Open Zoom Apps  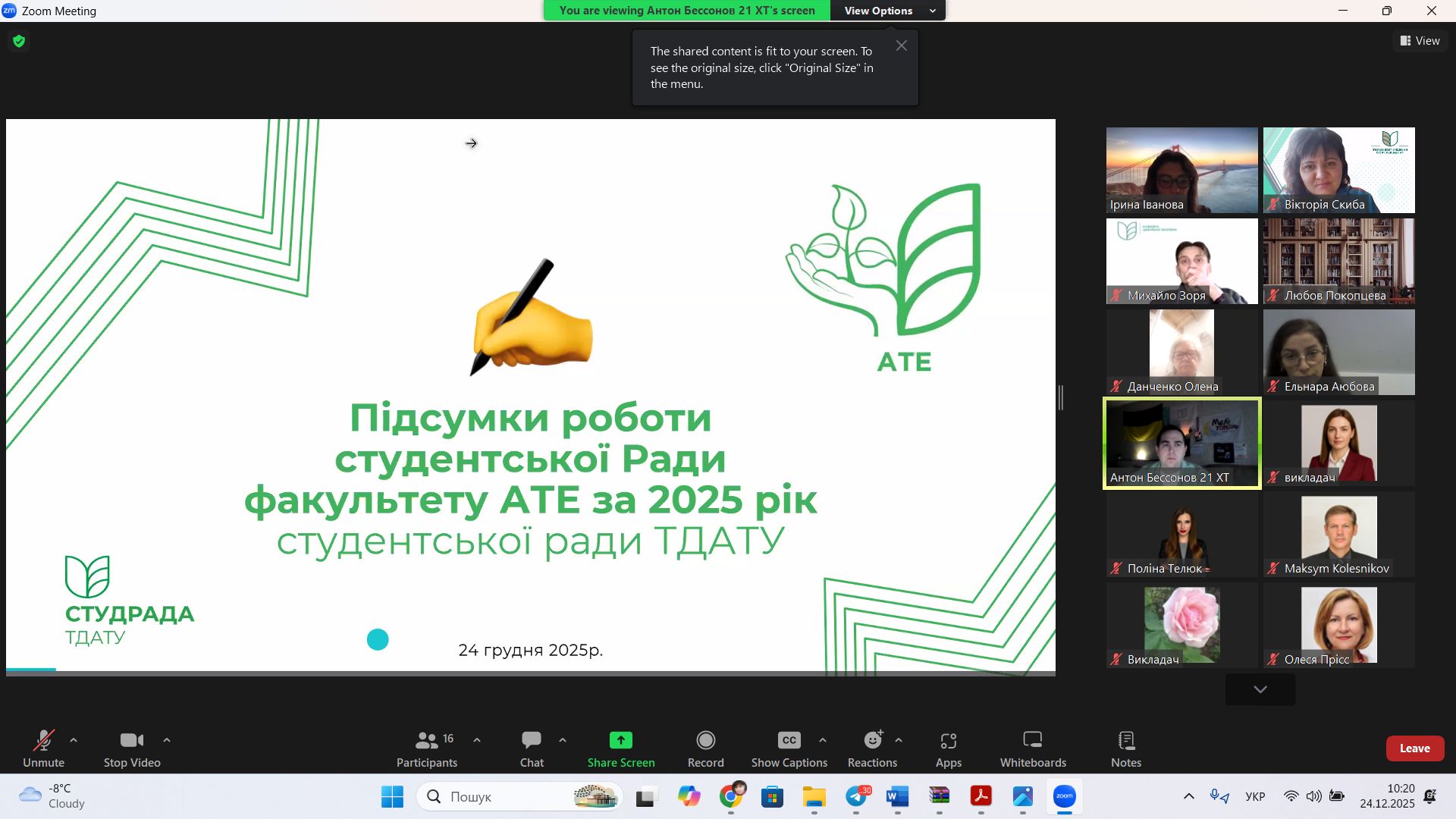click(948, 748)
